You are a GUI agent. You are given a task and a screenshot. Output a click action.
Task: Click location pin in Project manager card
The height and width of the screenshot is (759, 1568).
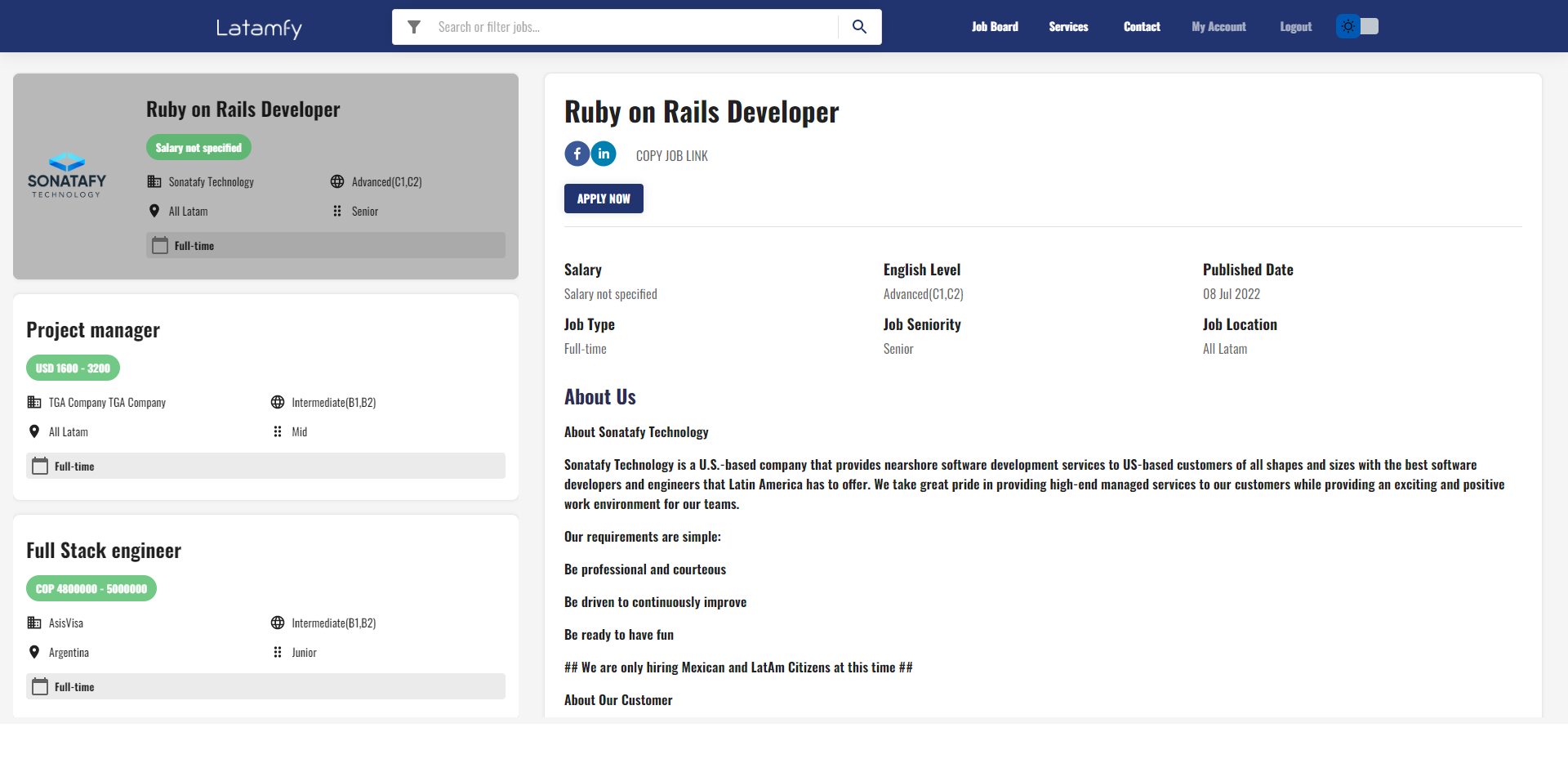tap(34, 431)
